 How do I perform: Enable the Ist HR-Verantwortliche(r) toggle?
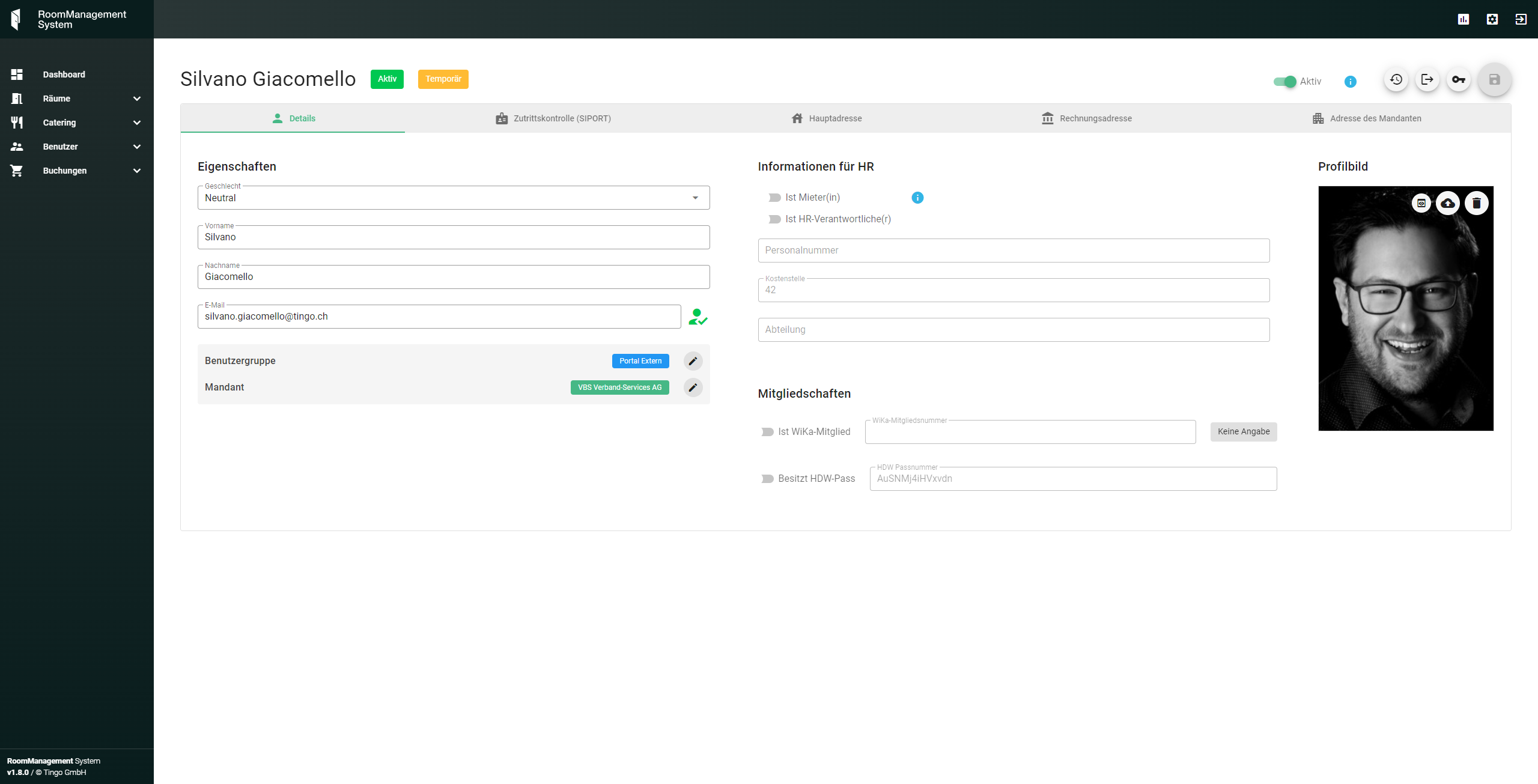[x=774, y=219]
